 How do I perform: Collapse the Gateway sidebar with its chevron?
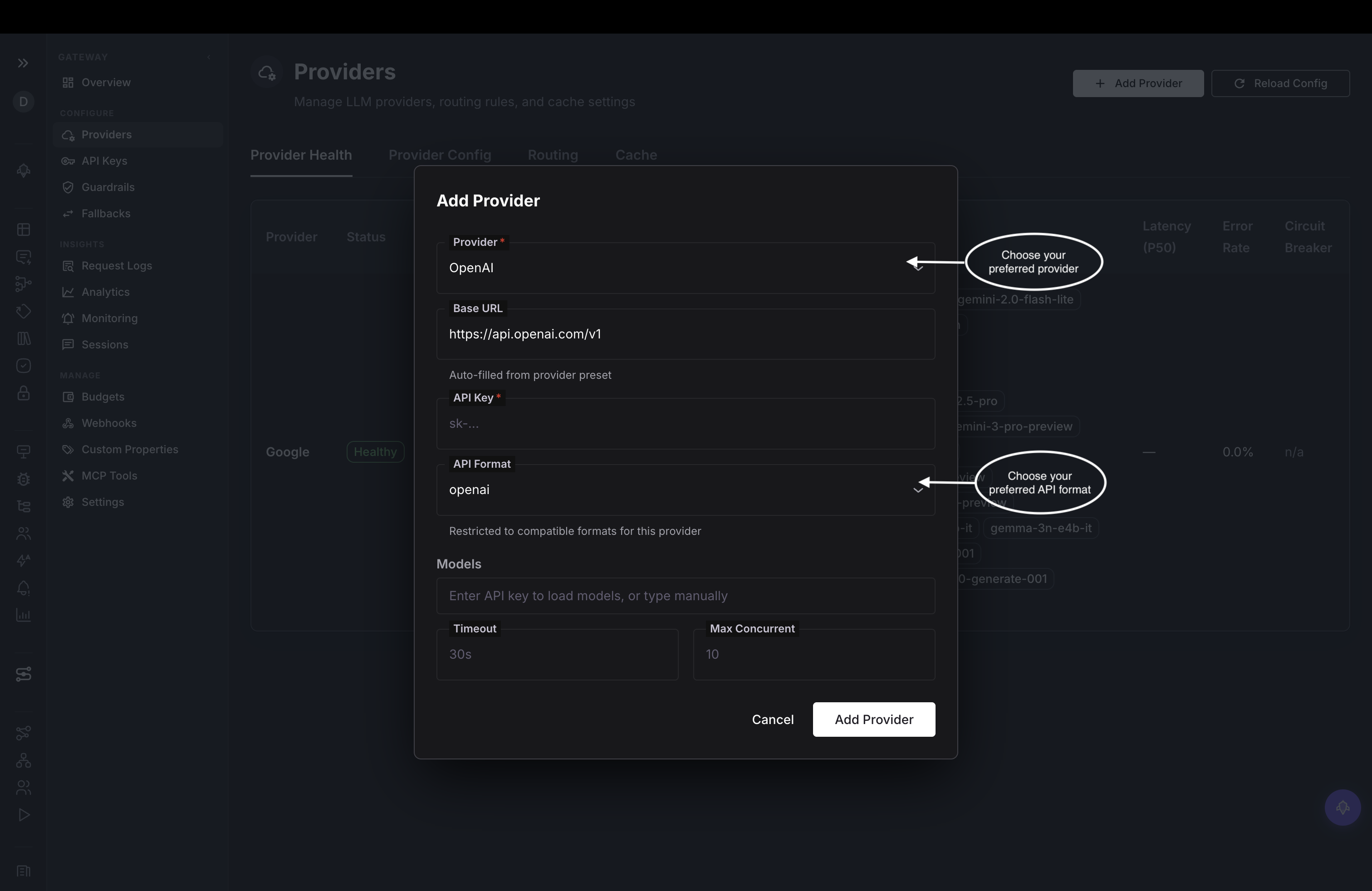209,57
